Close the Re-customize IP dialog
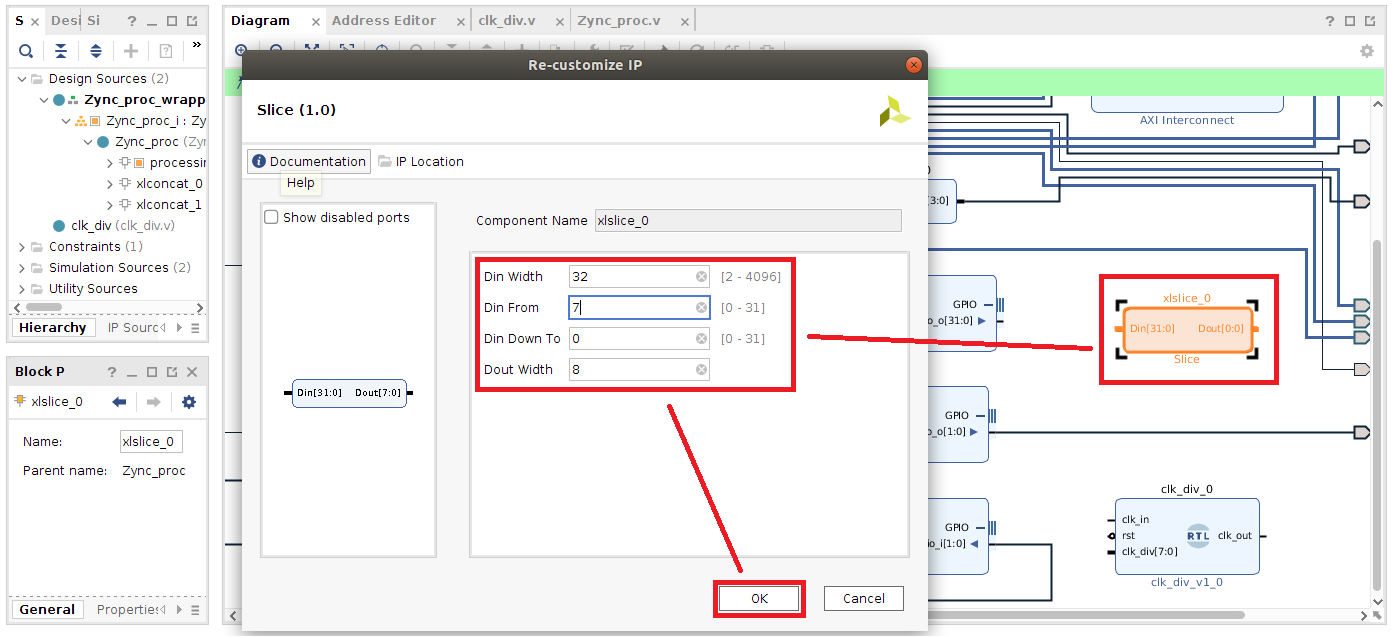1395x638 pixels. click(x=913, y=65)
